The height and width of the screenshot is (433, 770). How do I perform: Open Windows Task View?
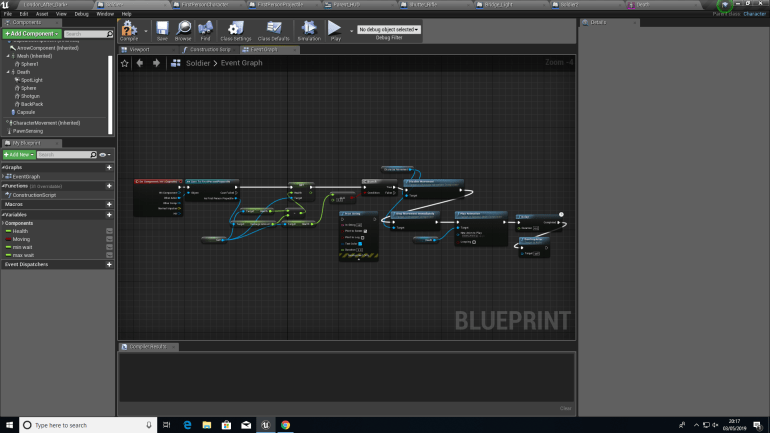166,425
